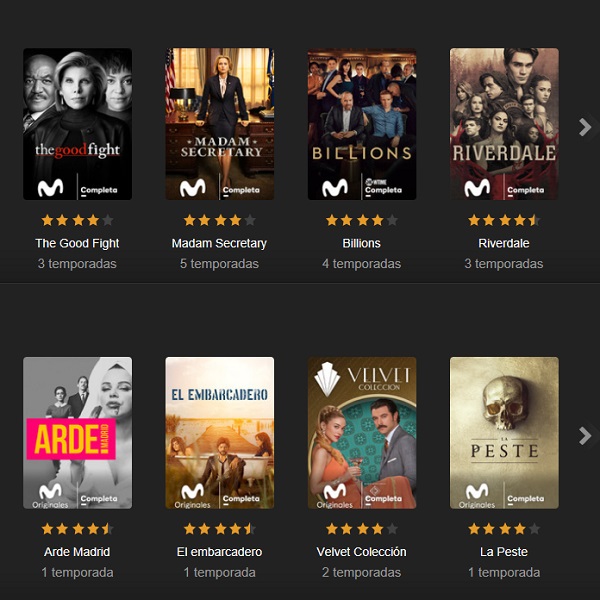Open the Arde Madrid poster

77,433
